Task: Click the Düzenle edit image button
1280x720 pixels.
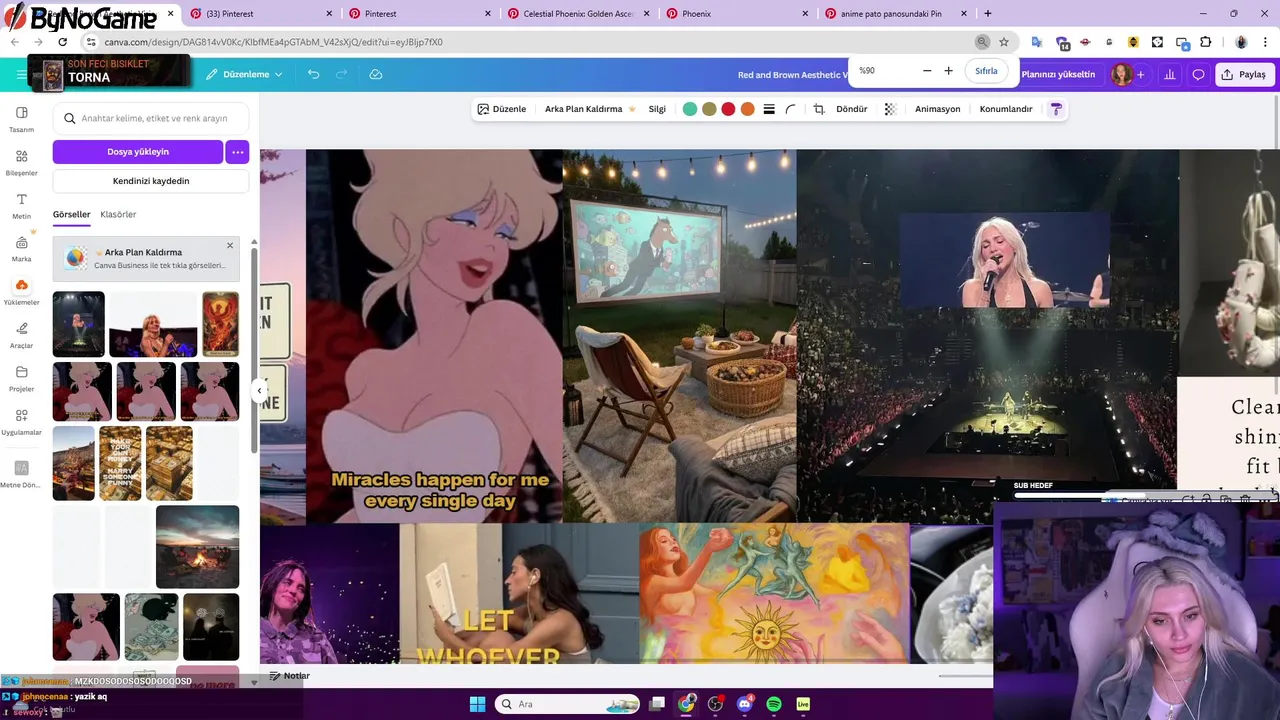Action: click(501, 109)
